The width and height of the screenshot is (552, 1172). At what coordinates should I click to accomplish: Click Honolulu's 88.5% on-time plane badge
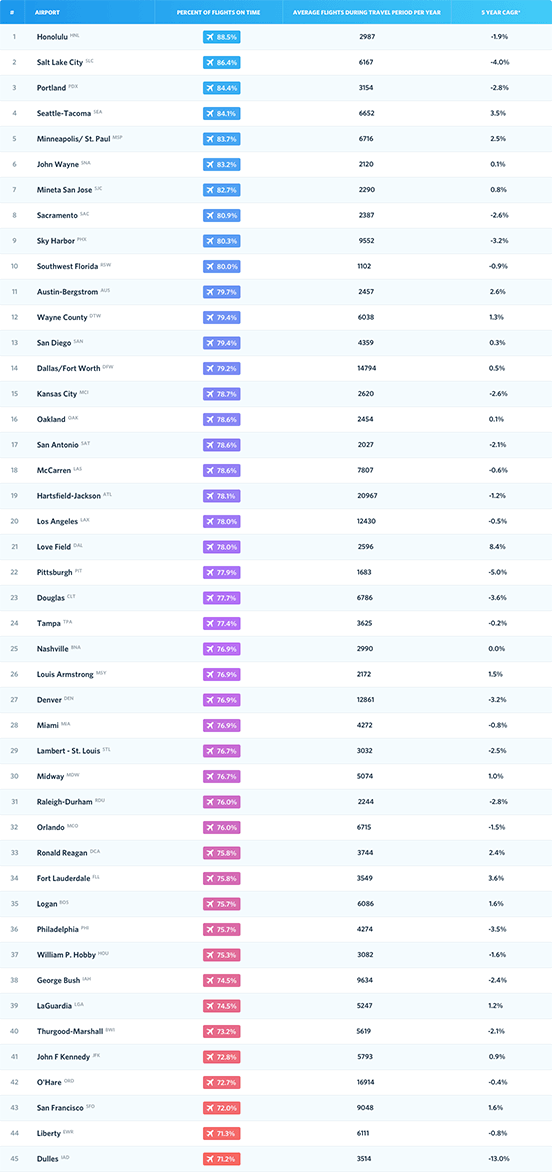222,37
